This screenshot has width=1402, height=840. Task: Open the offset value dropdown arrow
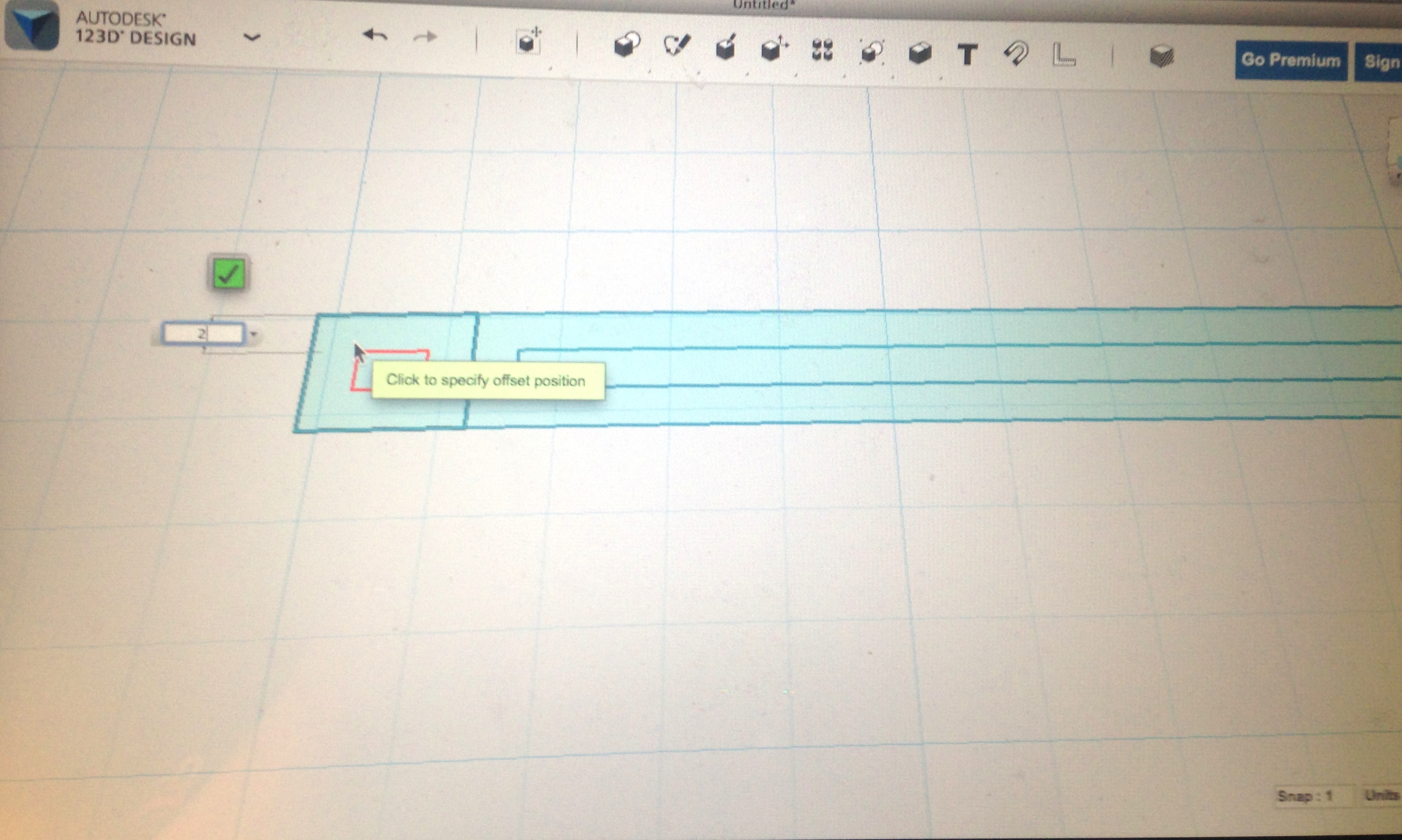coord(254,335)
